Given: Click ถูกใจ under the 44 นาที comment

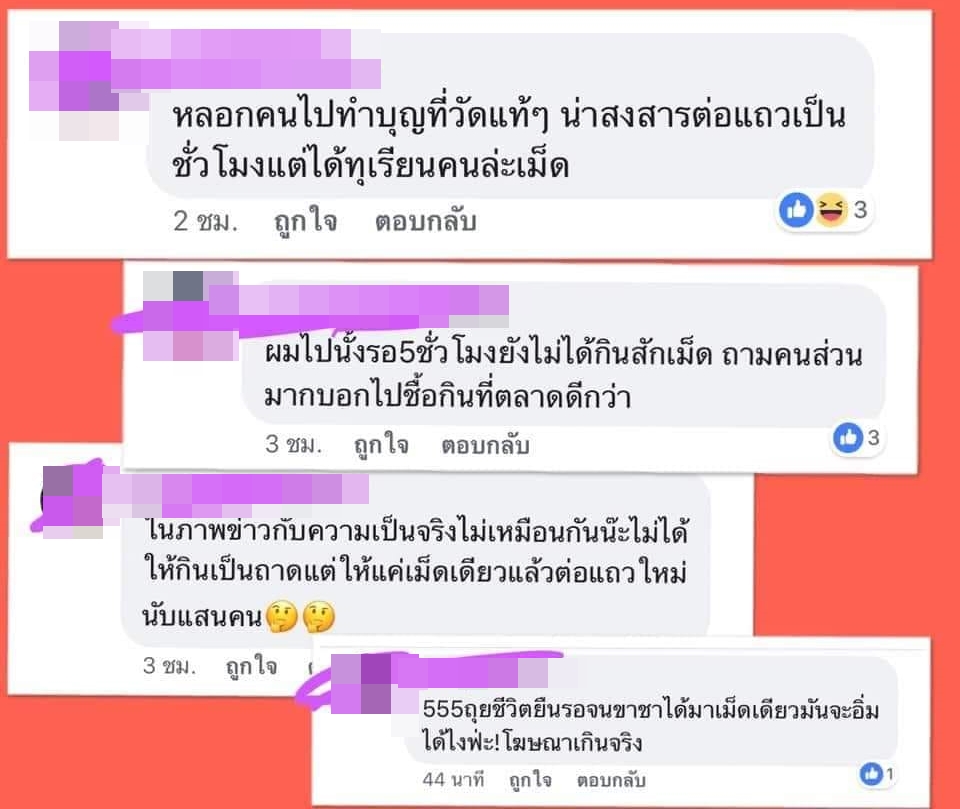Looking at the screenshot, I should [x=530, y=780].
